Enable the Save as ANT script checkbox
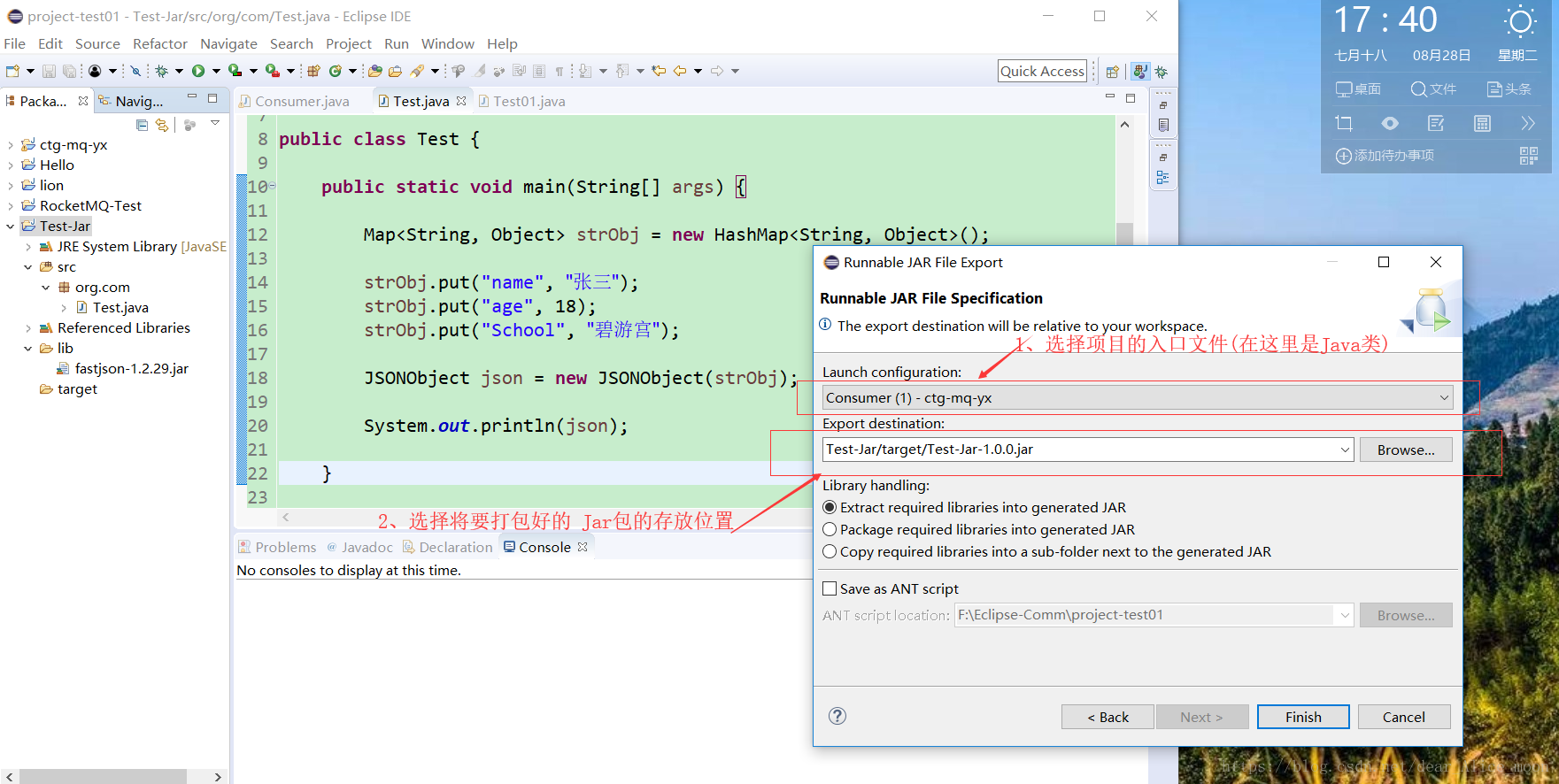Screen dimensions: 1559x784 coord(830,588)
